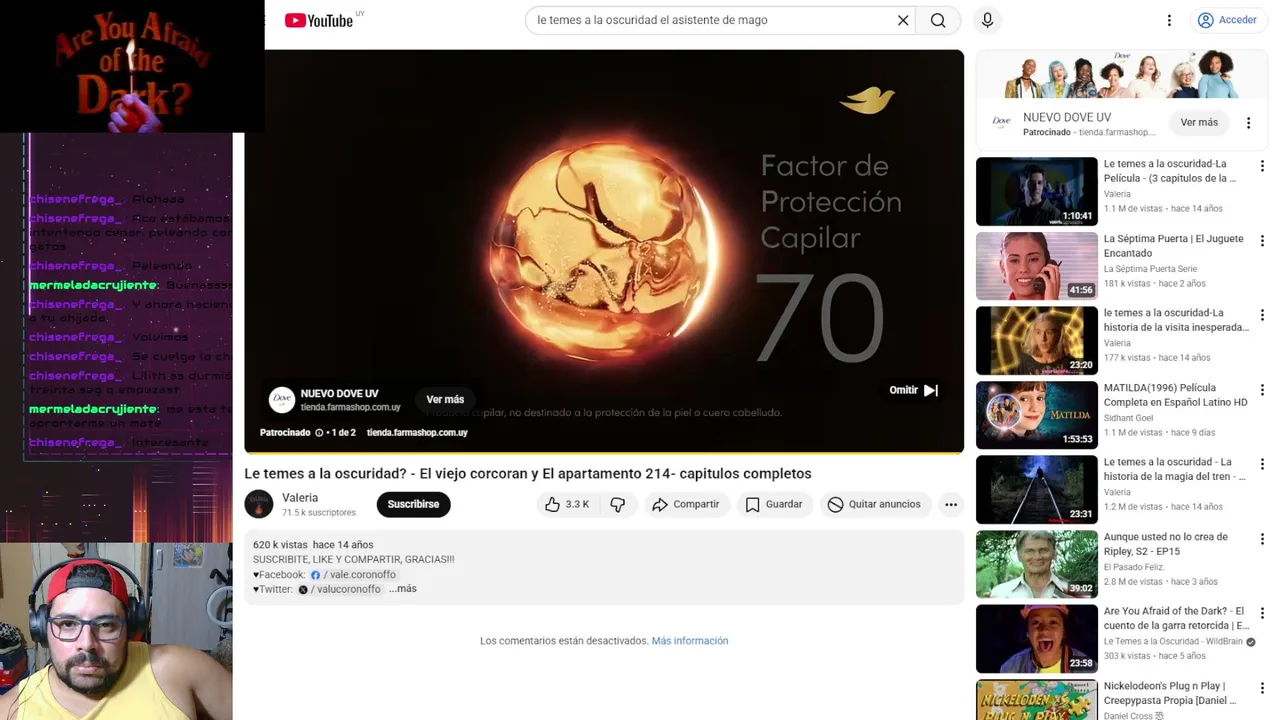
Task: Play Ripley S2 EP15 video thumbnail
Action: [1037, 564]
